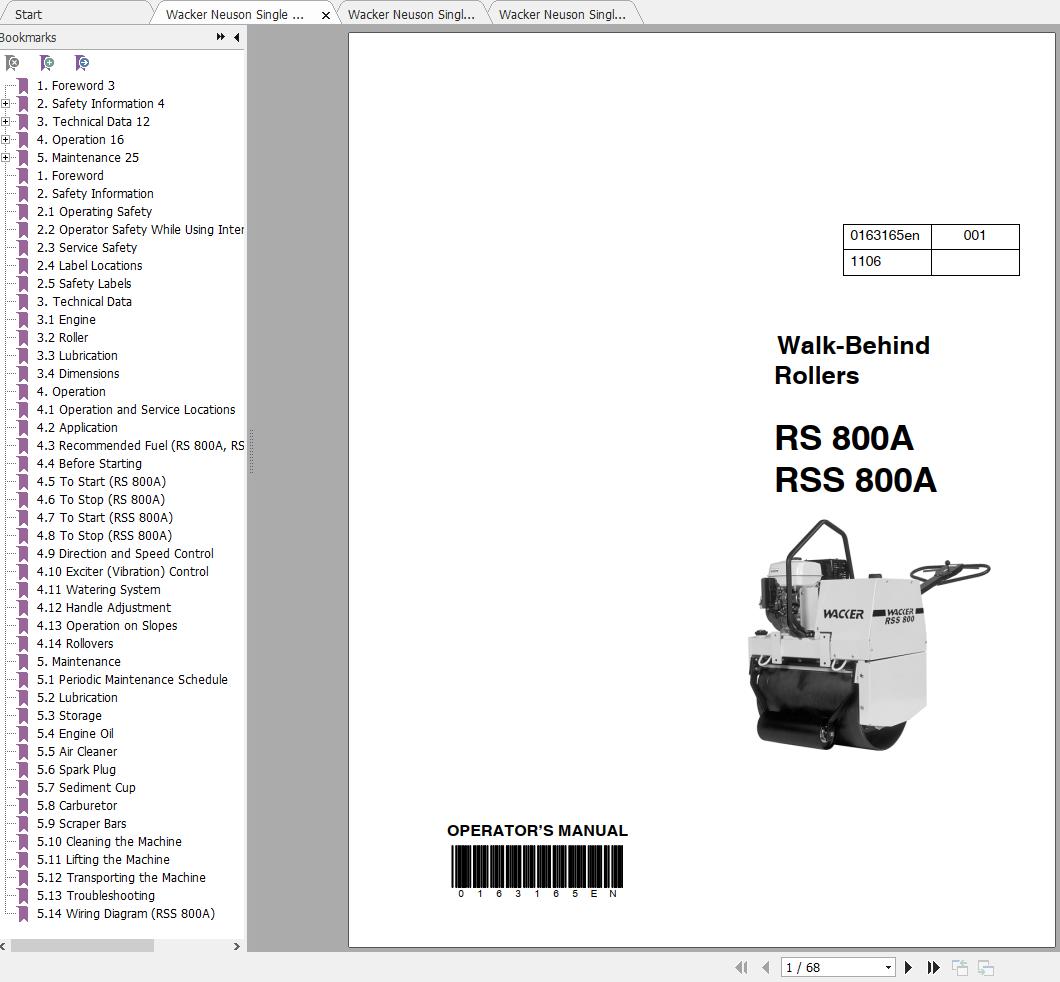Collapse the Bookmarks panel arrow
Image resolution: width=1060 pixels, height=982 pixels.
[237, 37]
